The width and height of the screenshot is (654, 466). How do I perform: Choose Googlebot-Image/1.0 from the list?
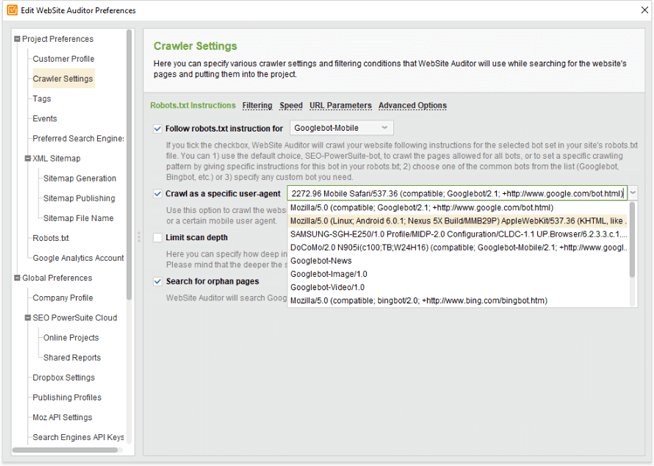(x=458, y=274)
